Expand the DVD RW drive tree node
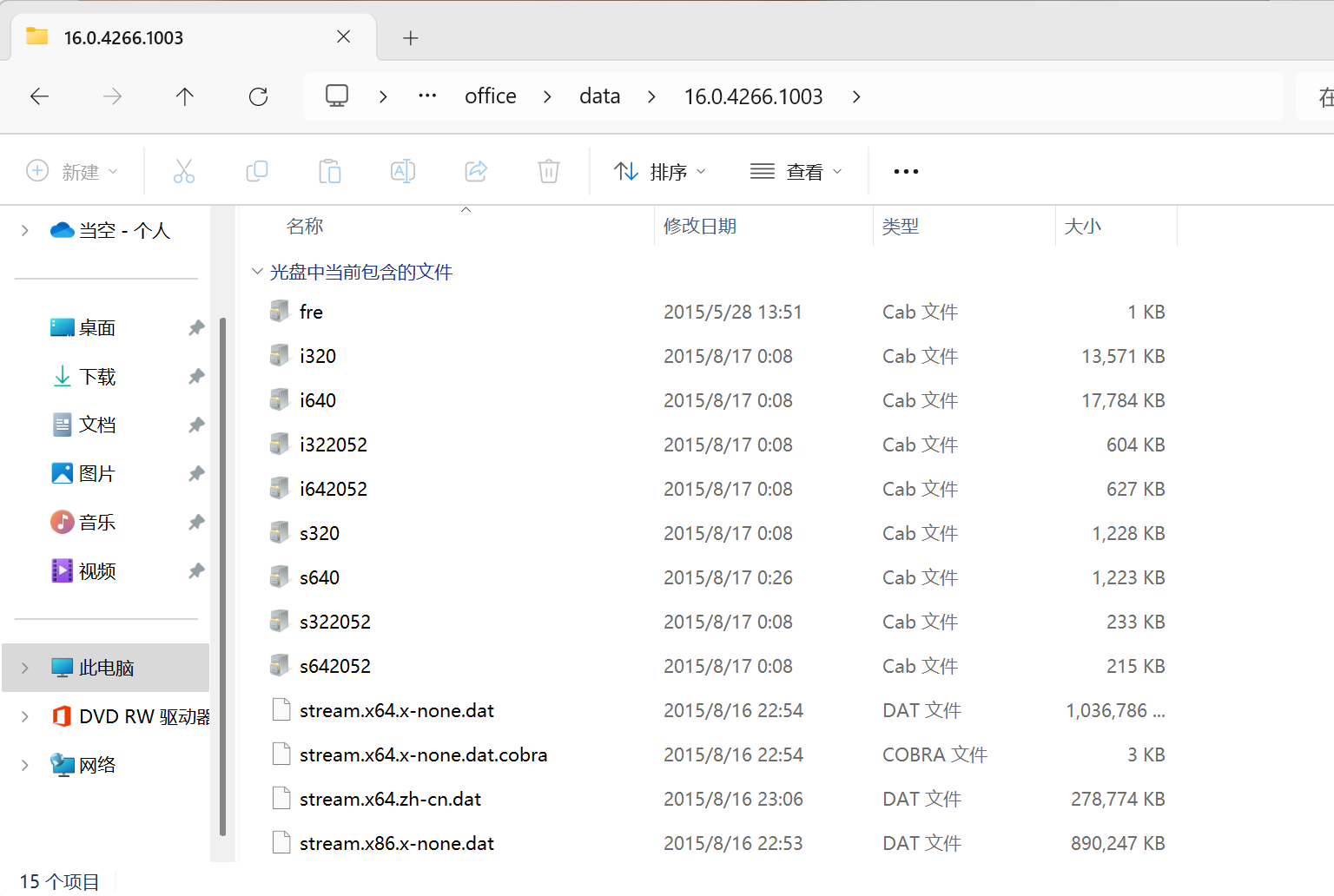The height and width of the screenshot is (896, 1334). 25,716
